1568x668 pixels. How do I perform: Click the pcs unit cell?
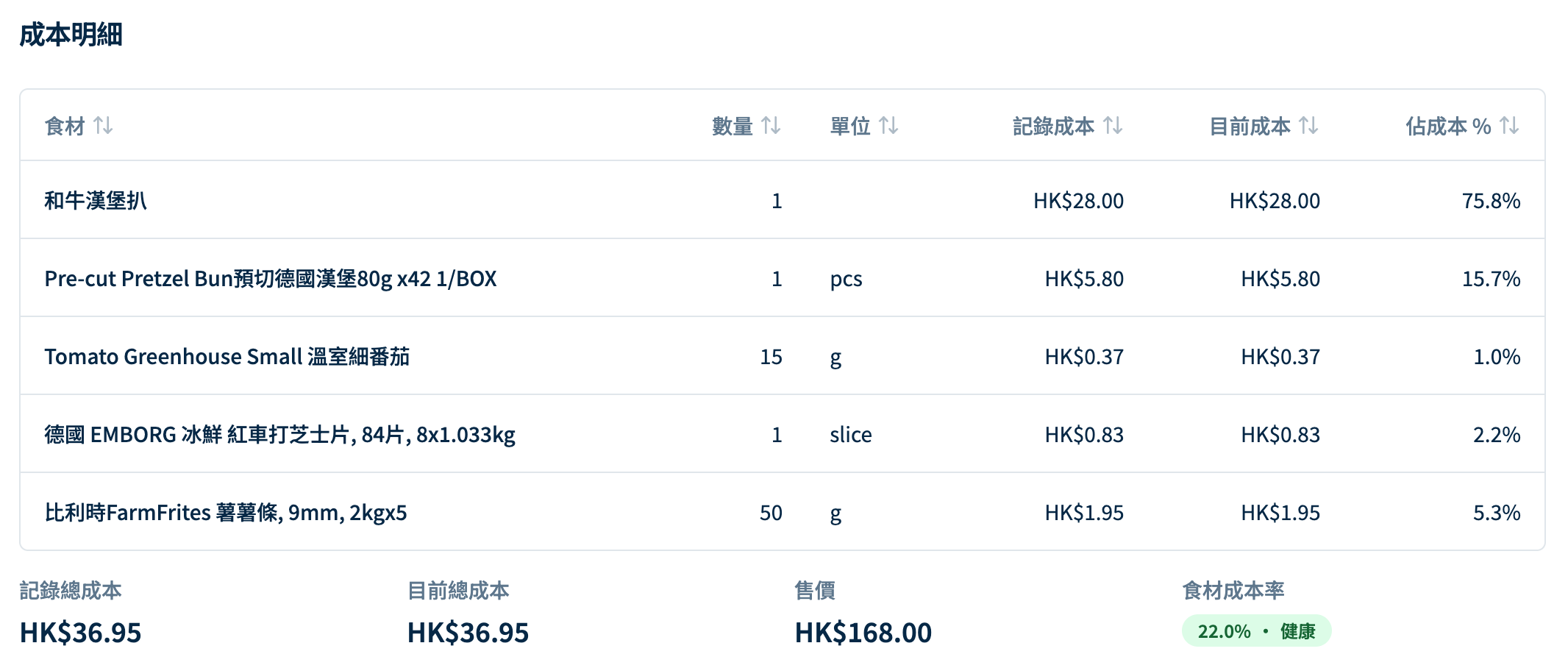(846, 280)
